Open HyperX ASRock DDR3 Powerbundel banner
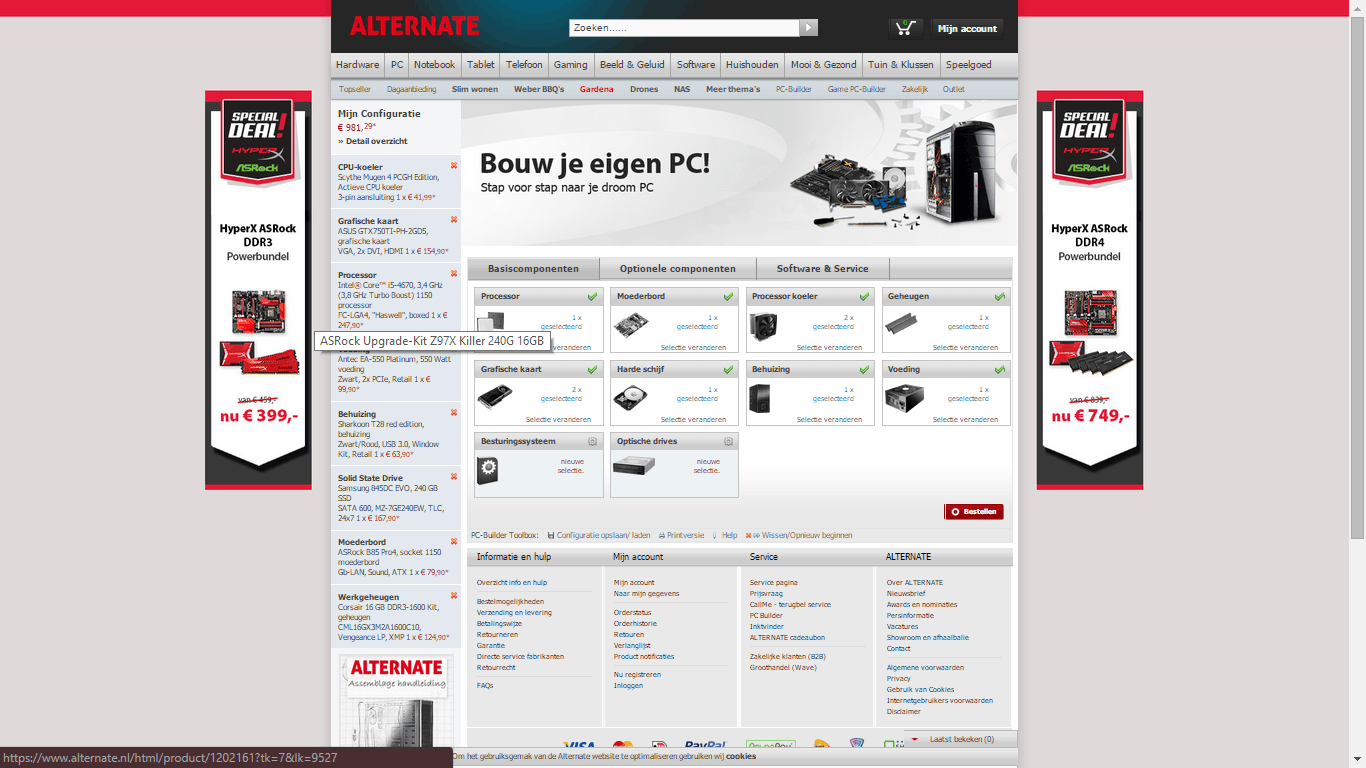Screen dimensions: 1366x768 [258, 290]
